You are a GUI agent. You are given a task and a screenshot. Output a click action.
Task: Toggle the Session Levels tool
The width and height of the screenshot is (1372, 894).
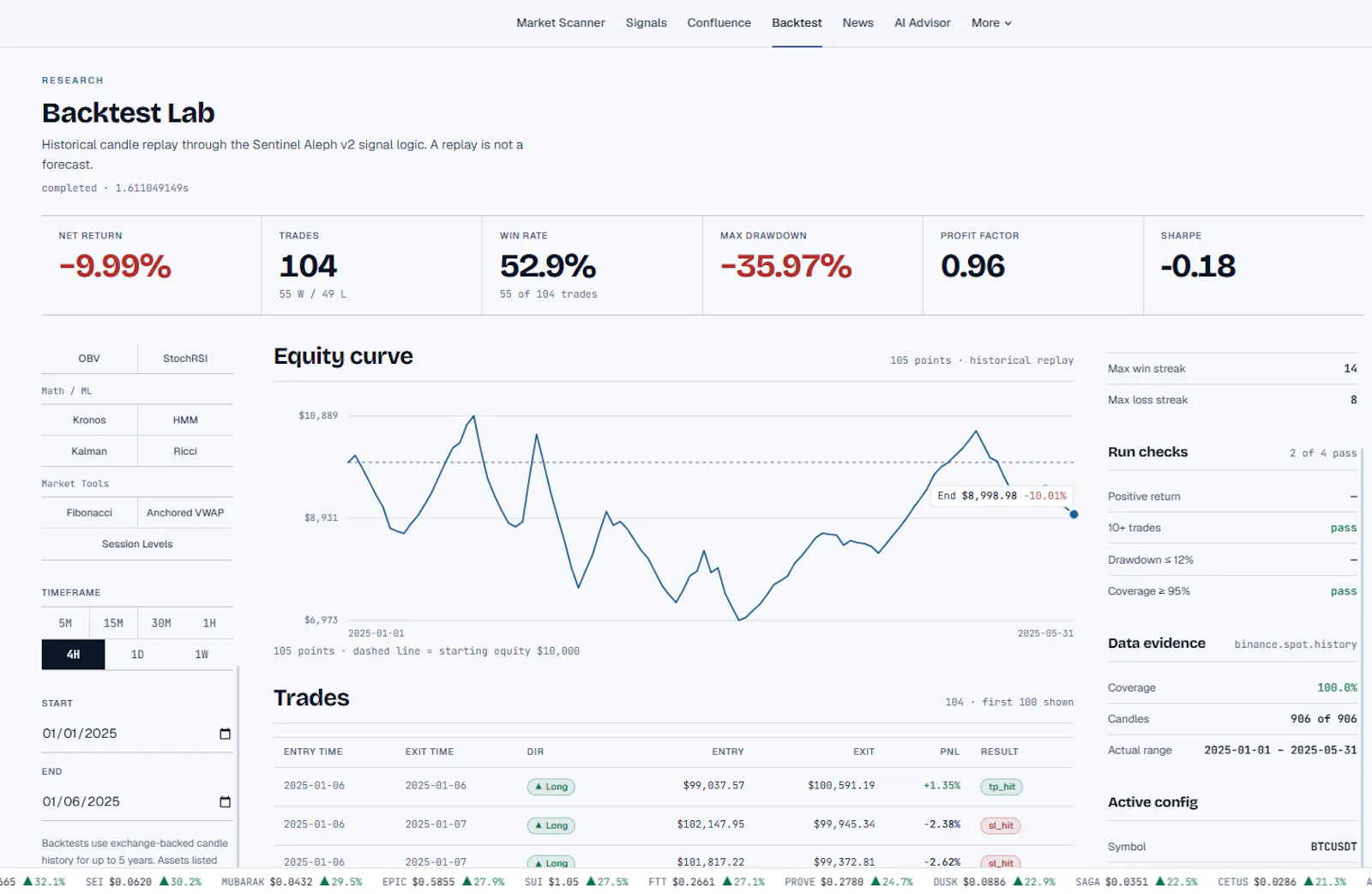click(137, 544)
